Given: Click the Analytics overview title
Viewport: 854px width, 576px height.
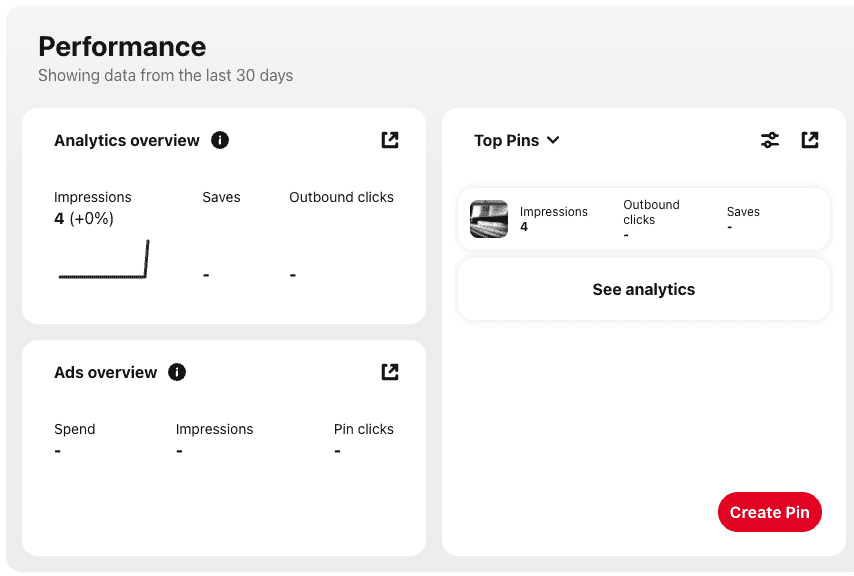Looking at the screenshot, I should [126, 140].
